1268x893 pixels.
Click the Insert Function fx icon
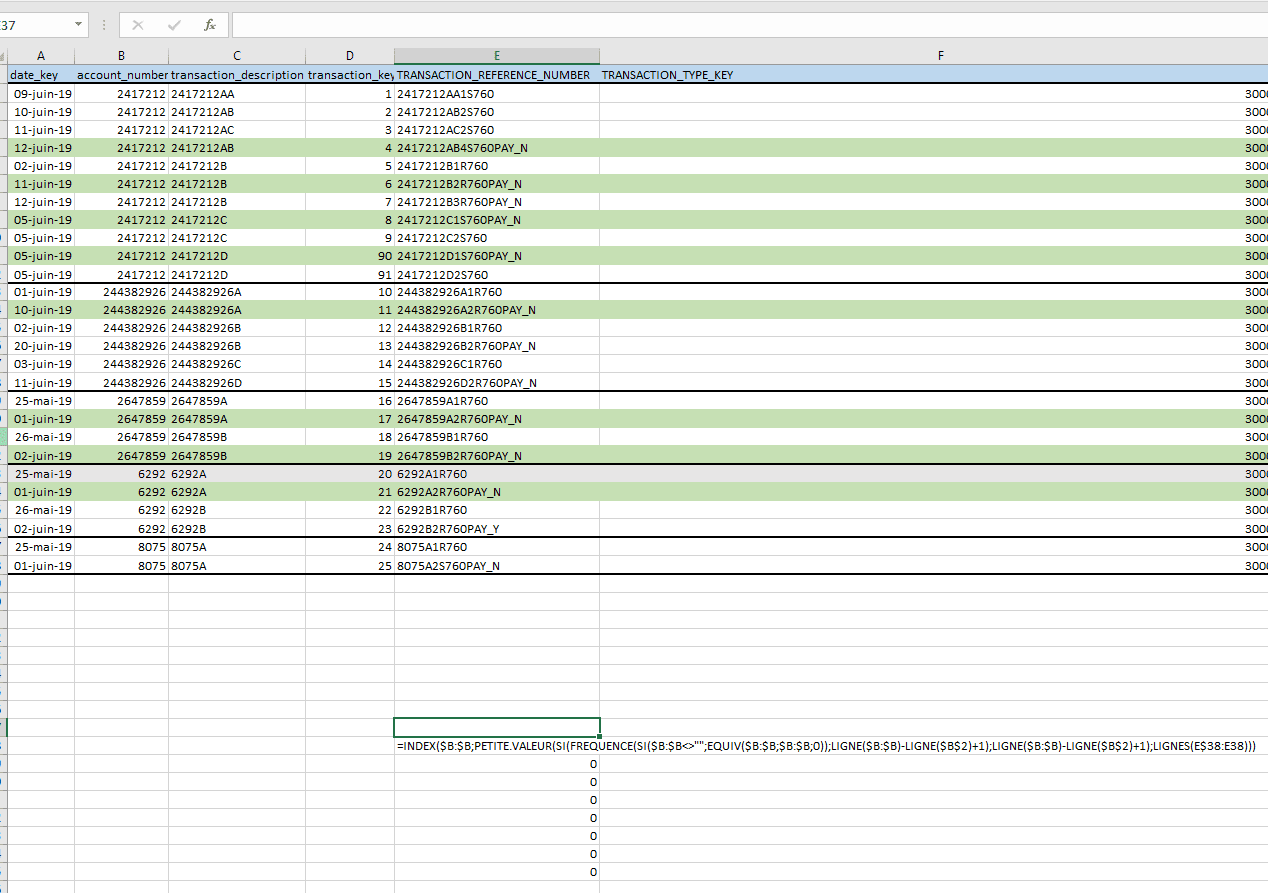pos(210,25)
